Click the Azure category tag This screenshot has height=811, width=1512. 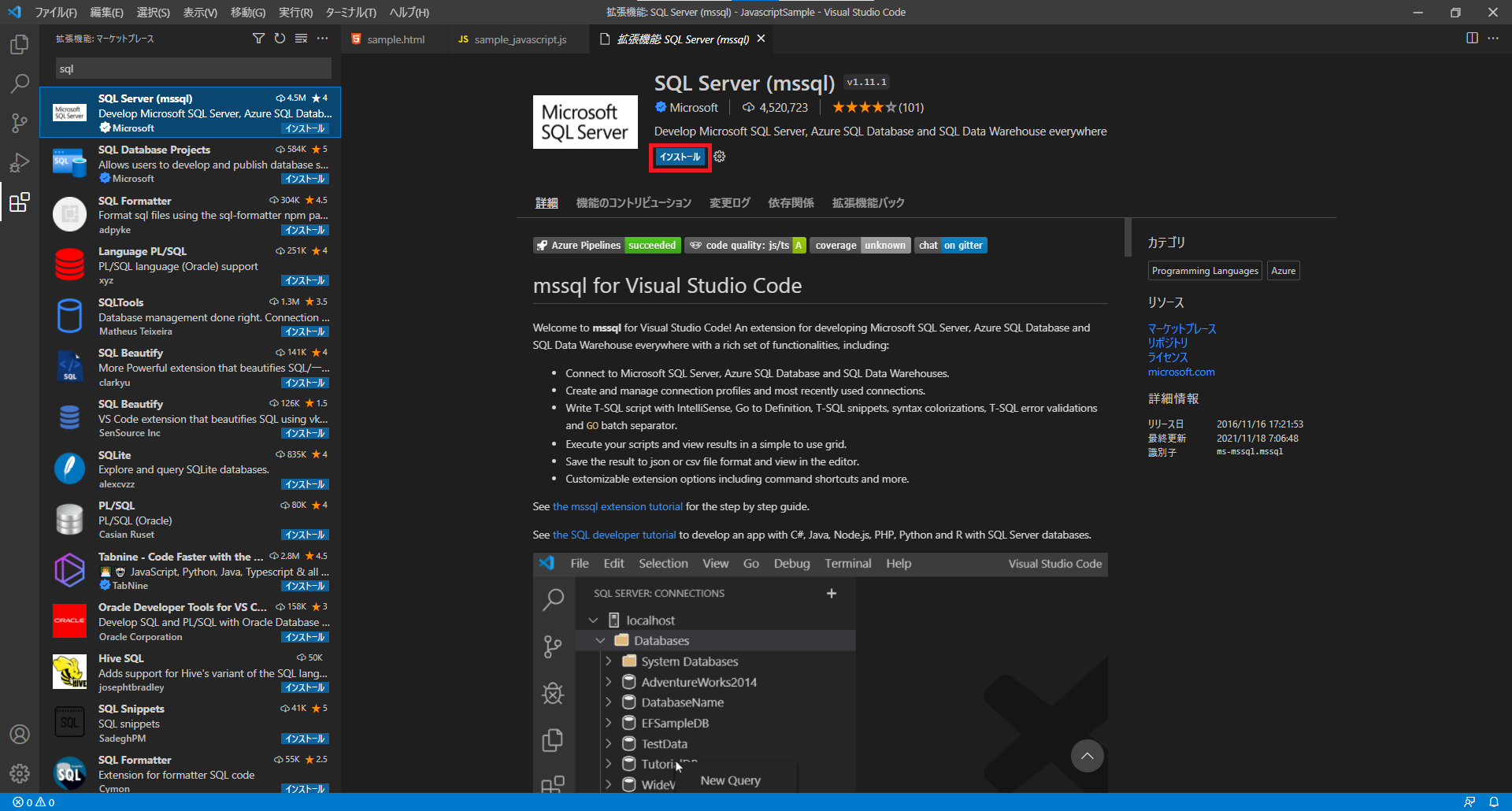point(1283,271)
